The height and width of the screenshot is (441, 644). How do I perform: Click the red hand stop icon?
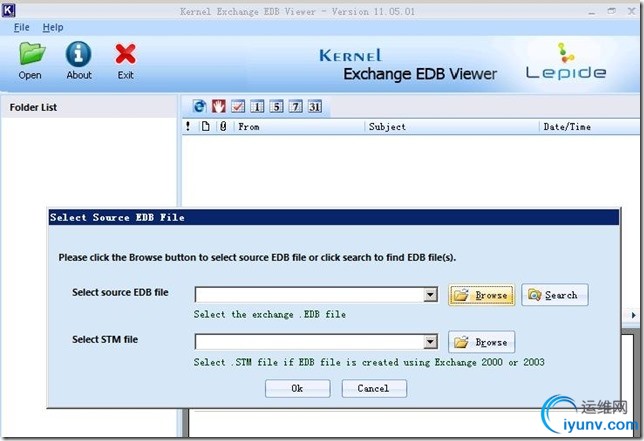coord(218,106)
